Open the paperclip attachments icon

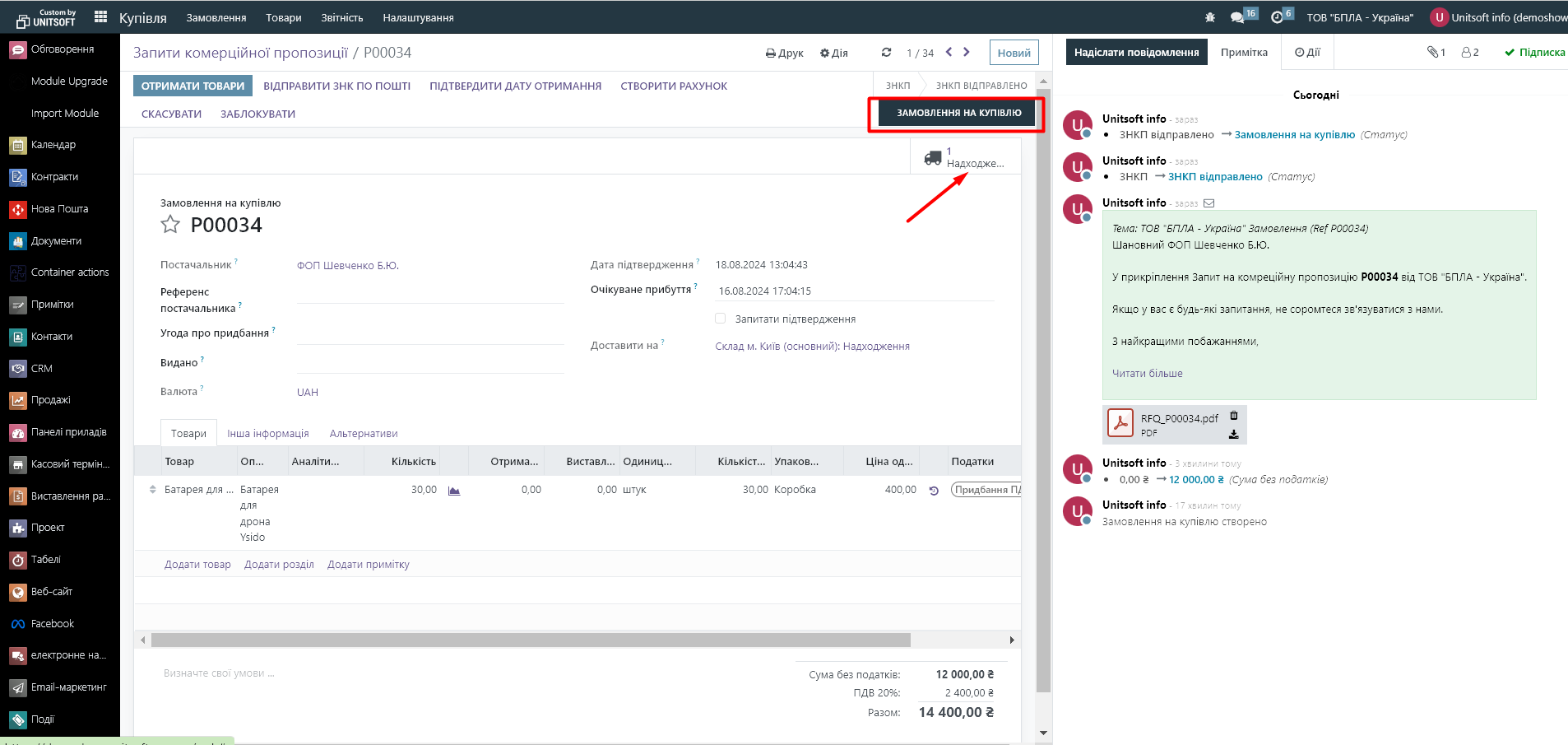click(1435, 52)
